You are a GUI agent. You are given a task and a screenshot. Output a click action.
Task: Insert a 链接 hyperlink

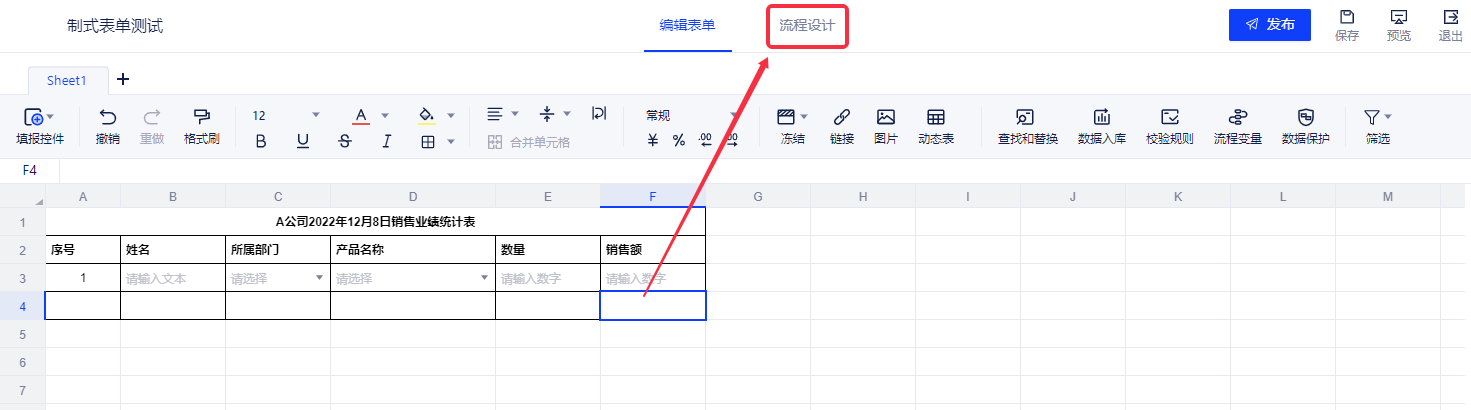pyautogui.click(x=842, y=125)
